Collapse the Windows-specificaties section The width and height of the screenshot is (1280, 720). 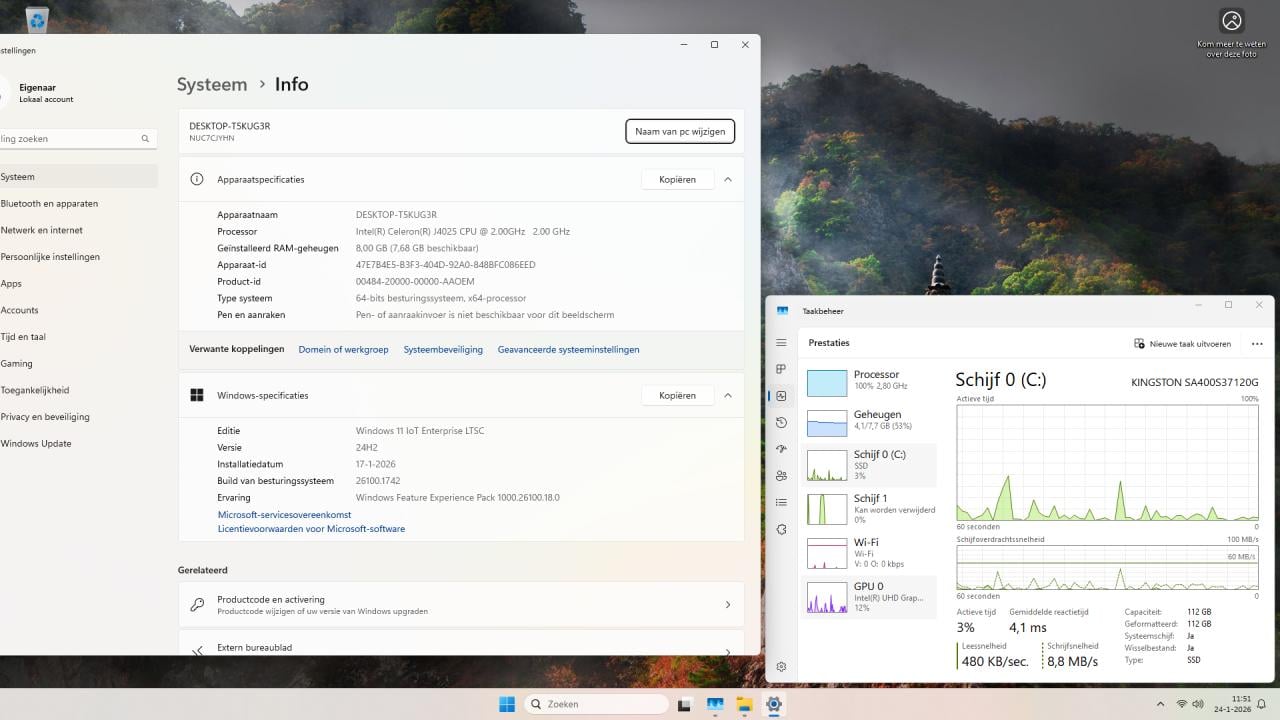pos(727,396)
